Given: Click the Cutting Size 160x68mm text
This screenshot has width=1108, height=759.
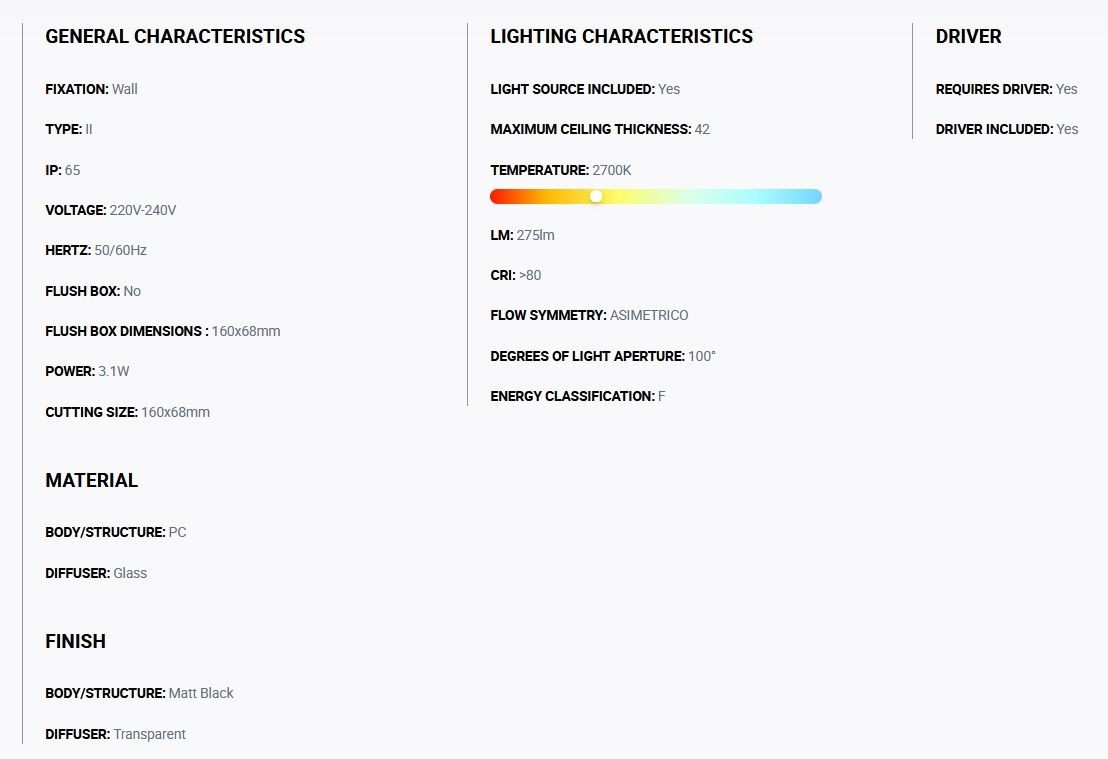Looking at the screenshot, I should pyautogui.click(x=127, y=412).
